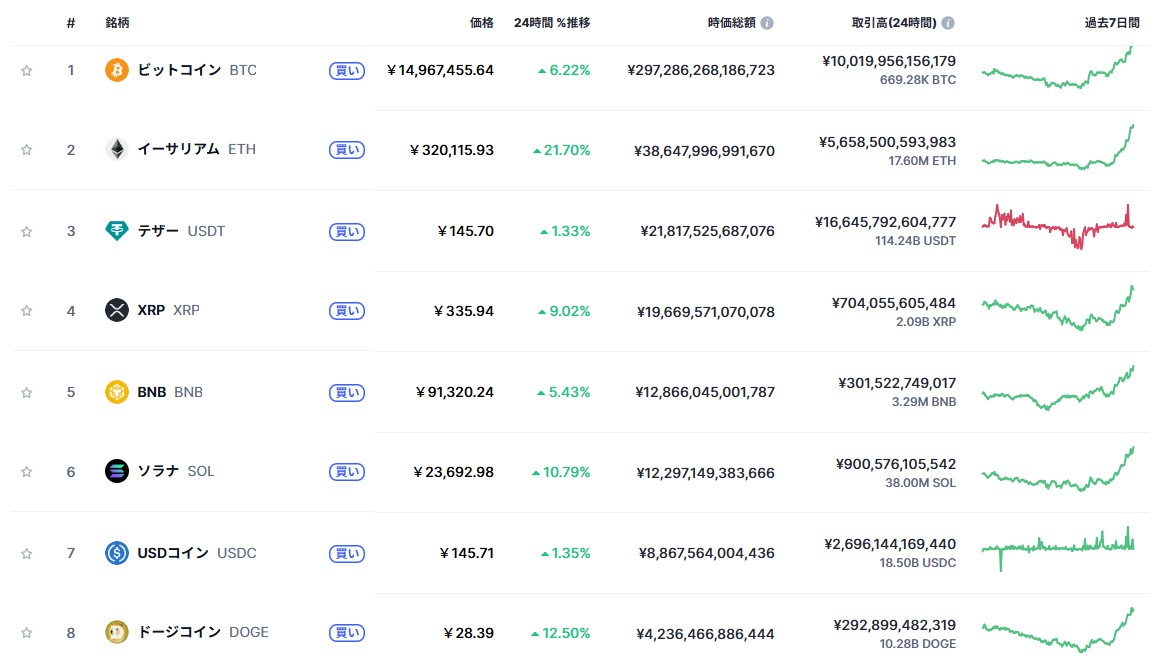Click the Solana logo icon
Viewport: 1162px width, 658px height.
click(116, 471)
